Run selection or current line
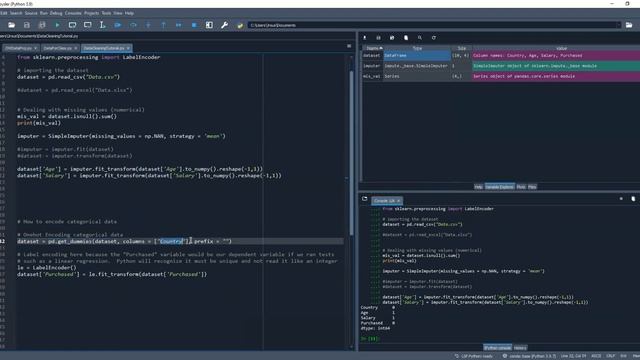Screen dimensions: 640x360 [x=102, y=25]
